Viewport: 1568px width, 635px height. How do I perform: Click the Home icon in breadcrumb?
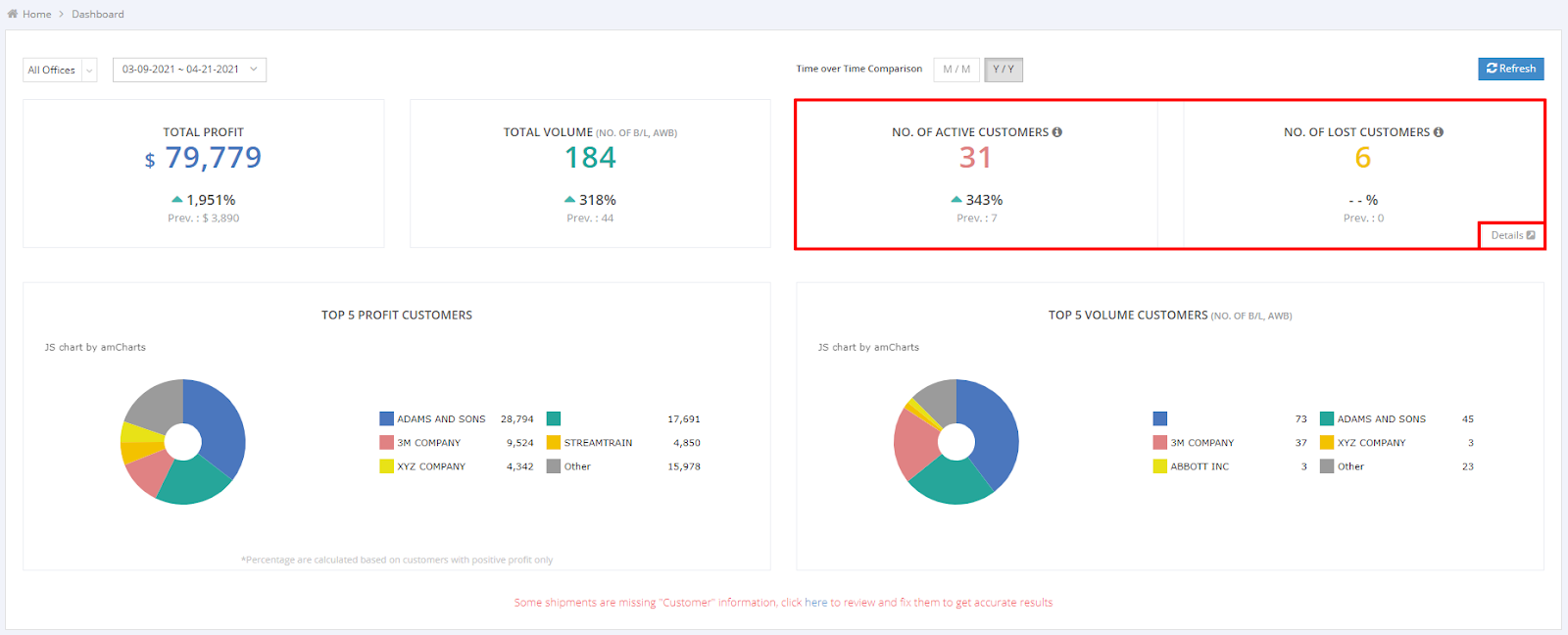pos(13,14)
